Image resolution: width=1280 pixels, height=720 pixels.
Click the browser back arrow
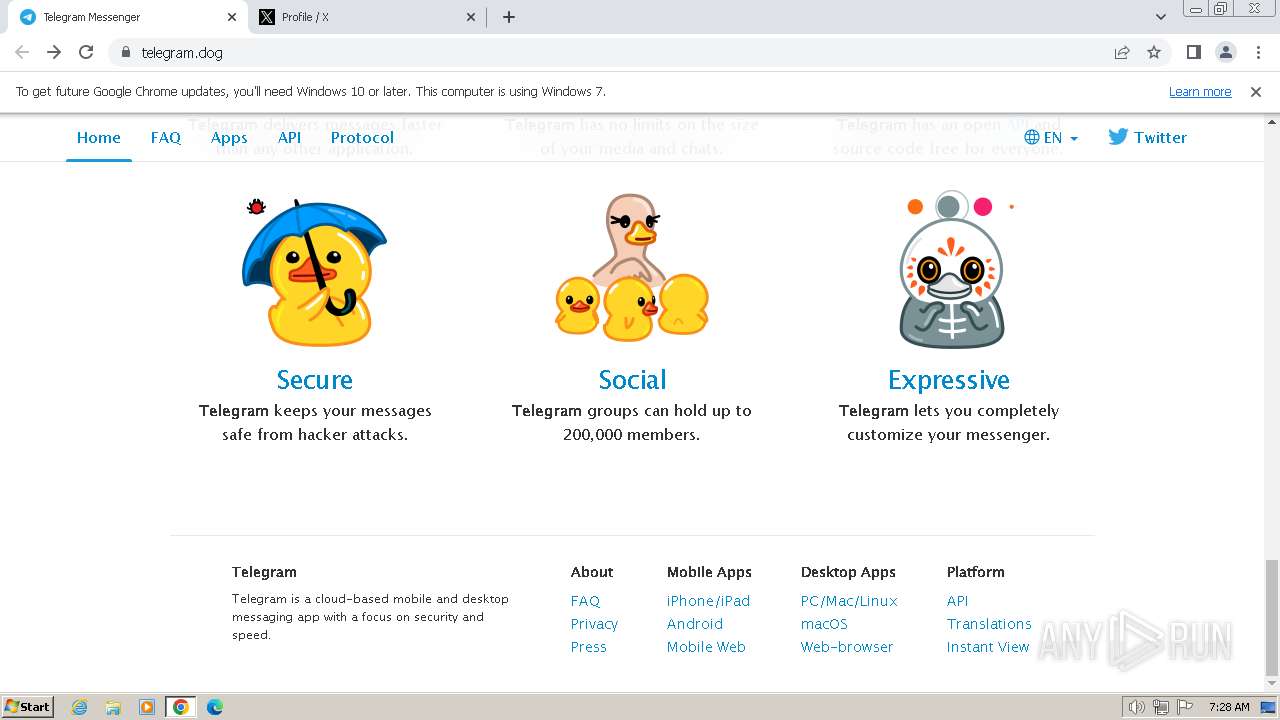click(x=22, y=52)
